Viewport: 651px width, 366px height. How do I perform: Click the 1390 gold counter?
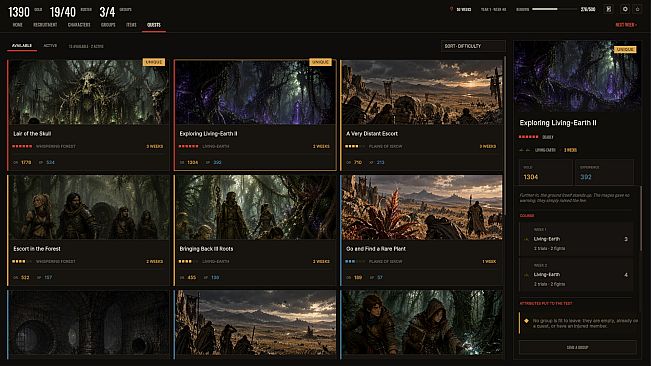point(19,12)
